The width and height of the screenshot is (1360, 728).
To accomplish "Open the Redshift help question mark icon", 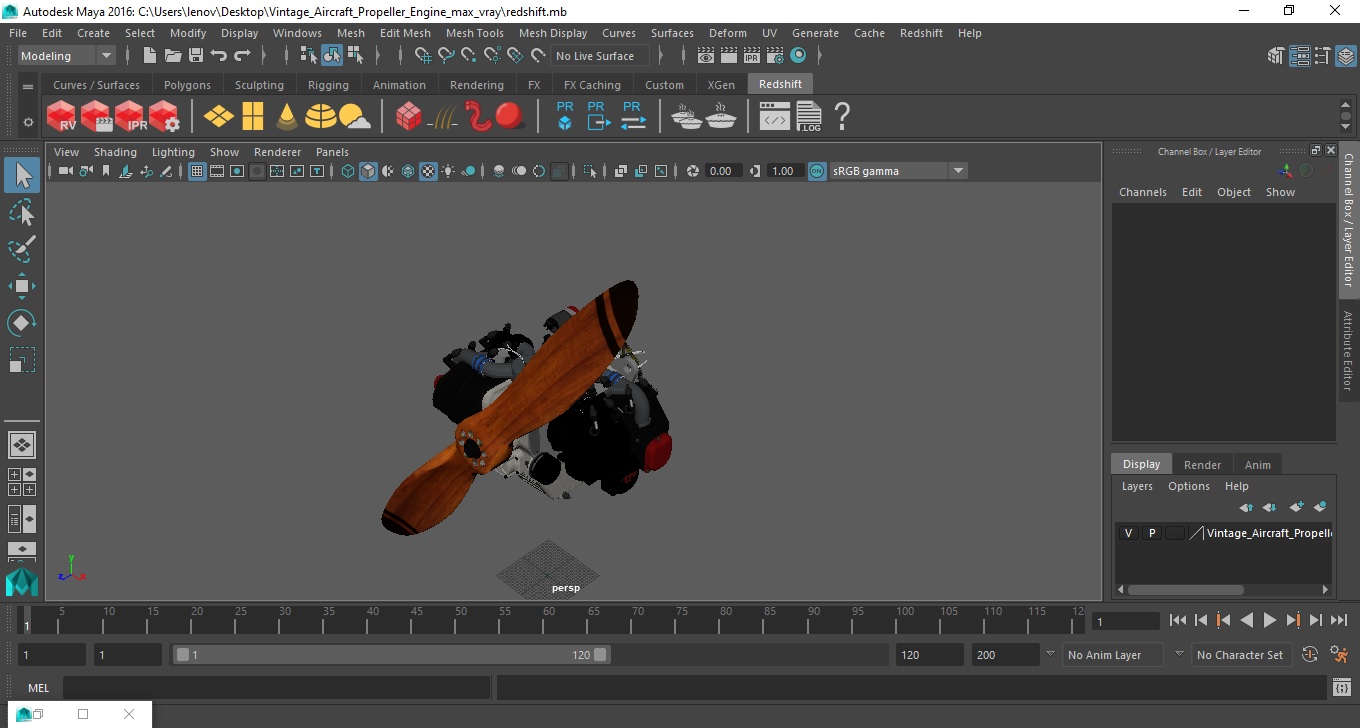I will [x=842, y=117].
